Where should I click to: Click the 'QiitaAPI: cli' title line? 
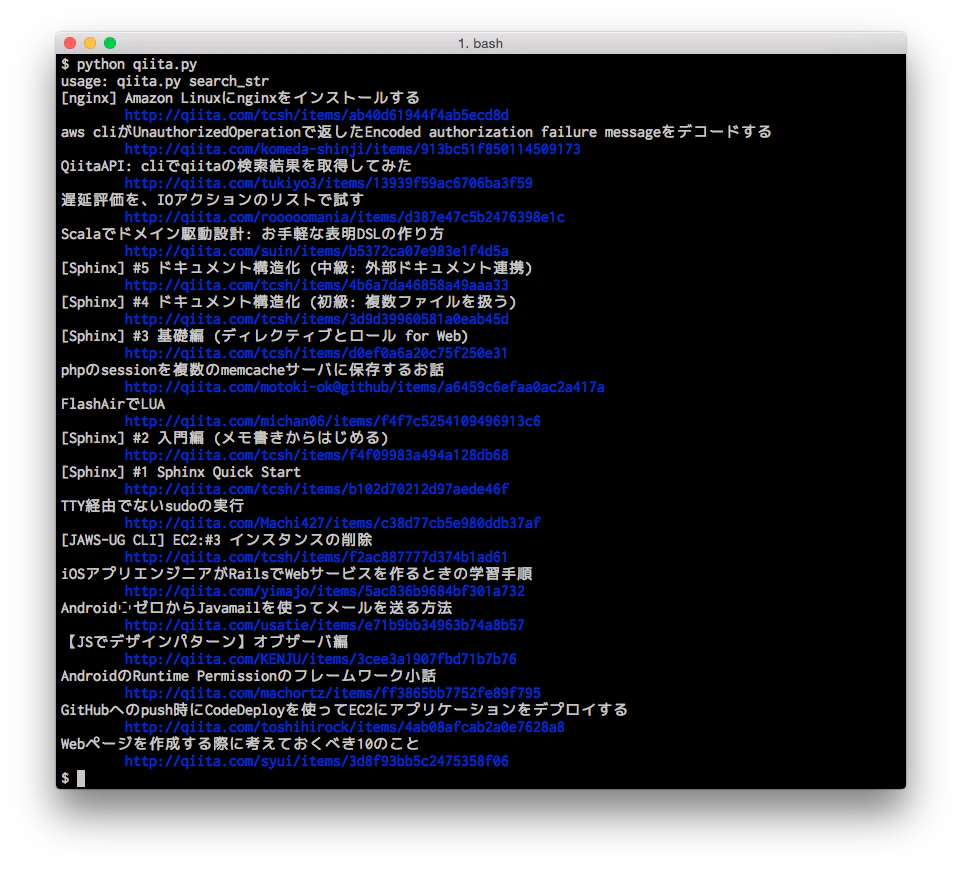tap(236, 166)
